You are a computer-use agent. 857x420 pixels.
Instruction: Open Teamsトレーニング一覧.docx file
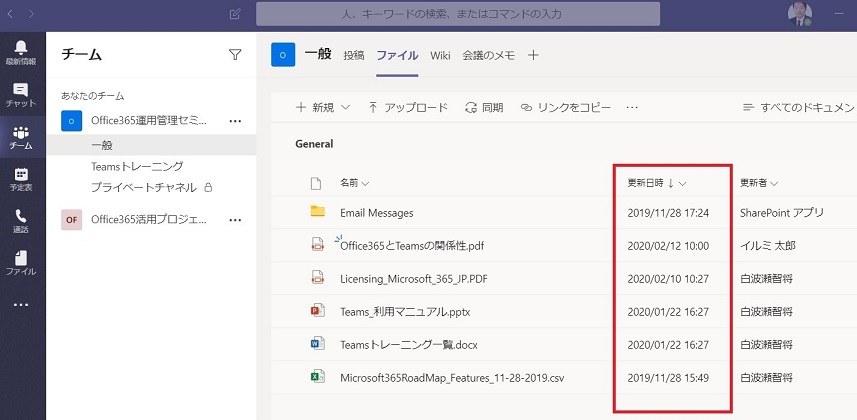409,345
